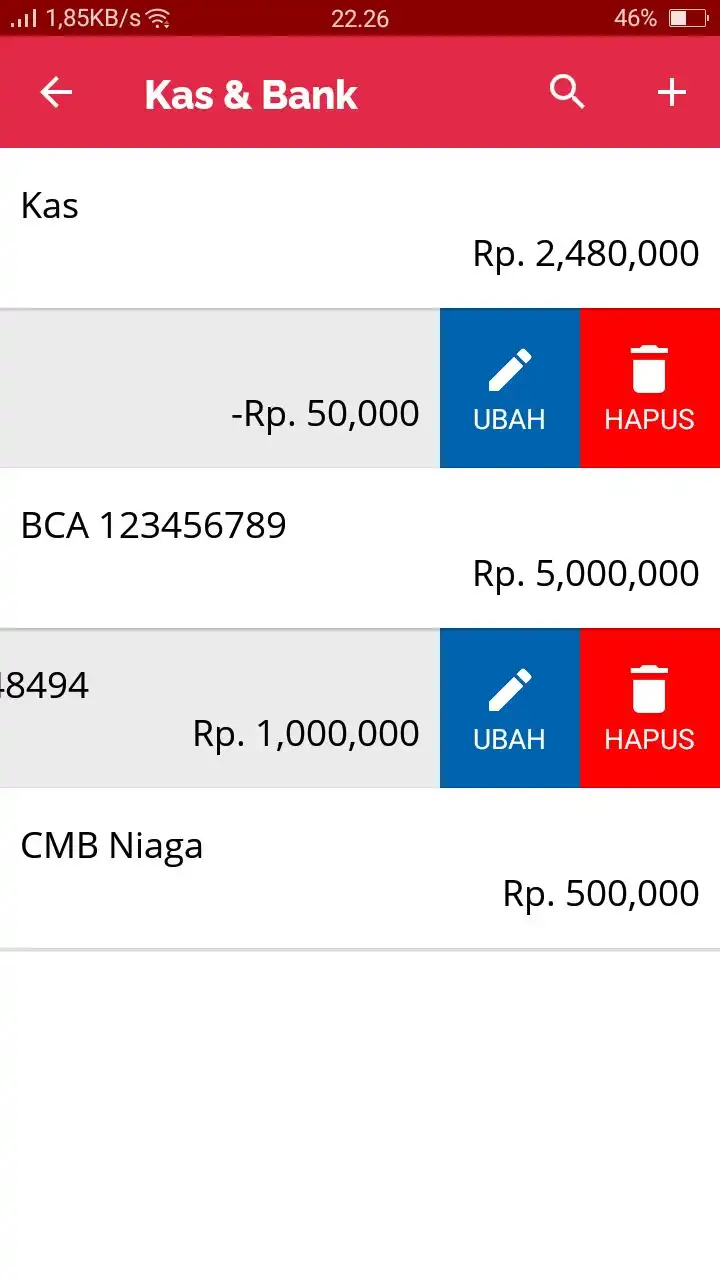720x1280 pixels.
Task: Tap the signal strength bars icon
Action: pyautogui.click(x=24, y=18)
